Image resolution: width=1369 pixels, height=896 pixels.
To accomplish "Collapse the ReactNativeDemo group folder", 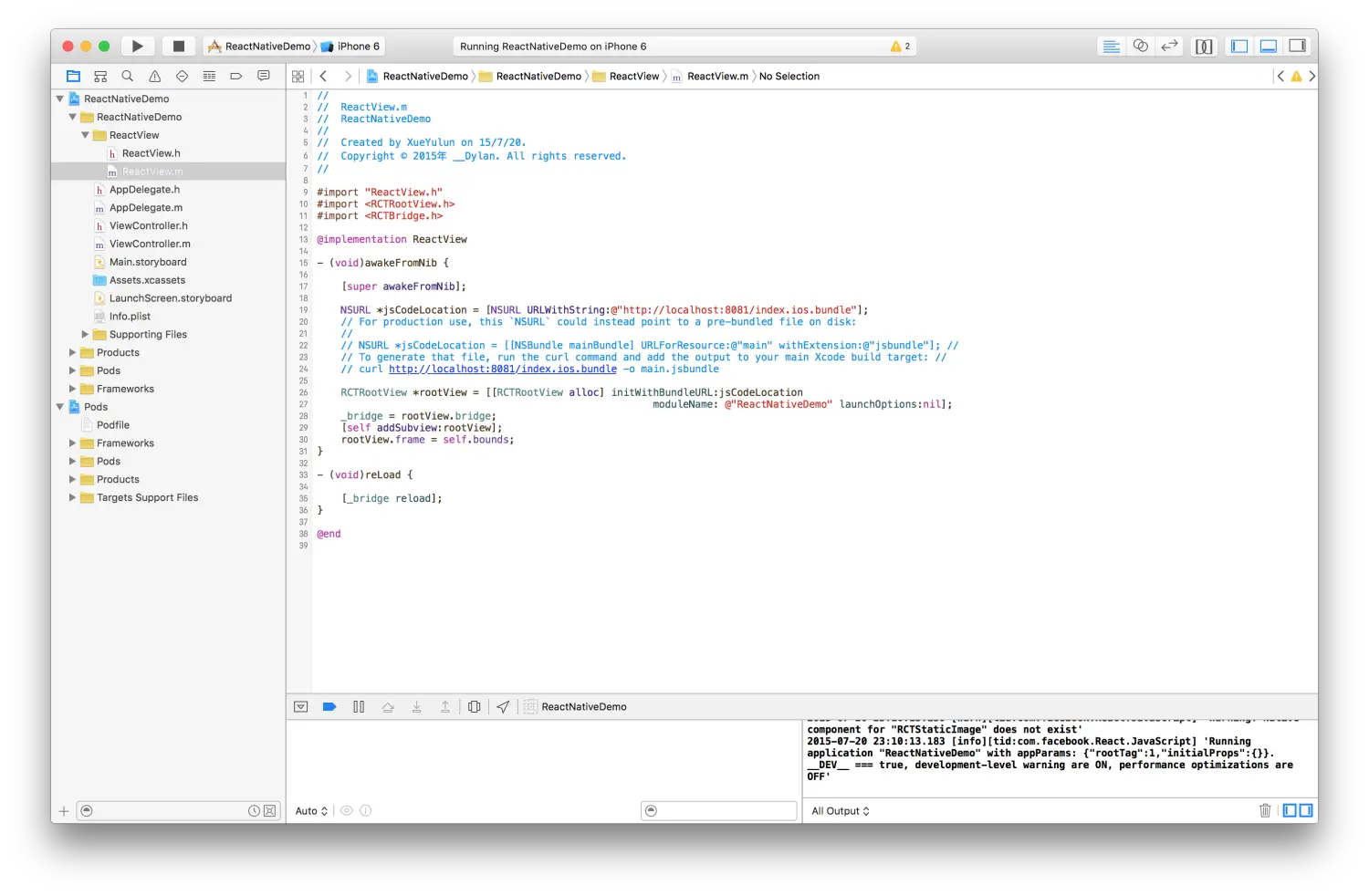I will point(73,117).
